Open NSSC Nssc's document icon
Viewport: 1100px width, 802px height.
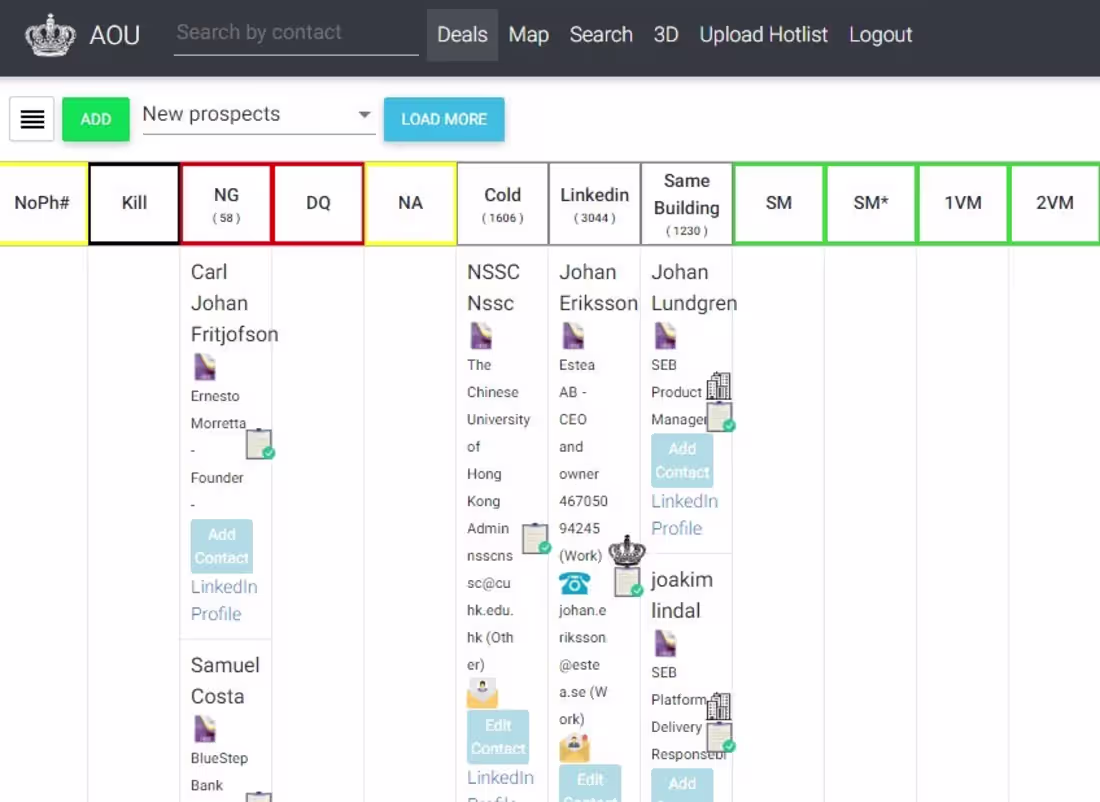click(x=481, y=335)
